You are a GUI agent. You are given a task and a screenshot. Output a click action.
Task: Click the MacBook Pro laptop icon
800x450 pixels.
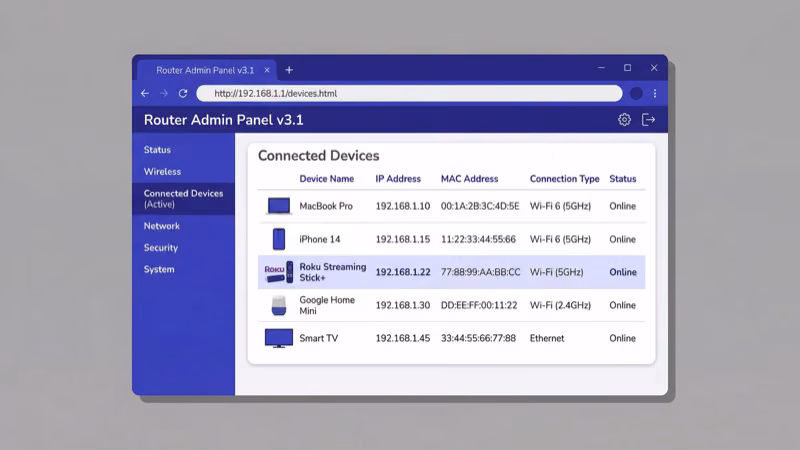[x=279, y=206]
